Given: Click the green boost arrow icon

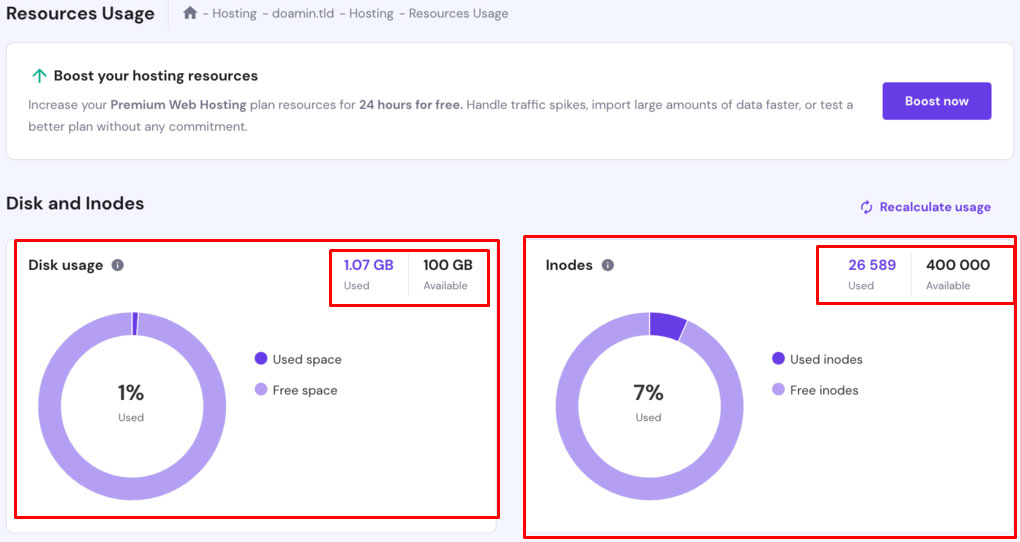Looking at the screenshot, I should pyautogui.click(x=40, y=76).
